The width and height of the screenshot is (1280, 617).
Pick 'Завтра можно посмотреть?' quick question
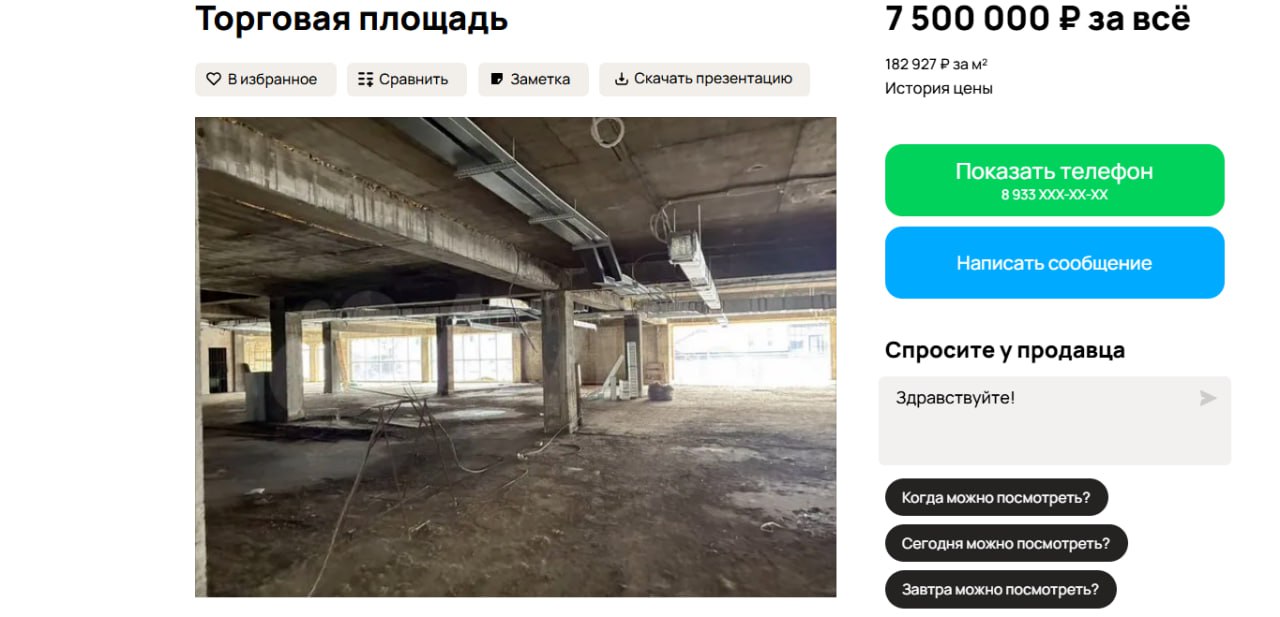click(1000, 589)
